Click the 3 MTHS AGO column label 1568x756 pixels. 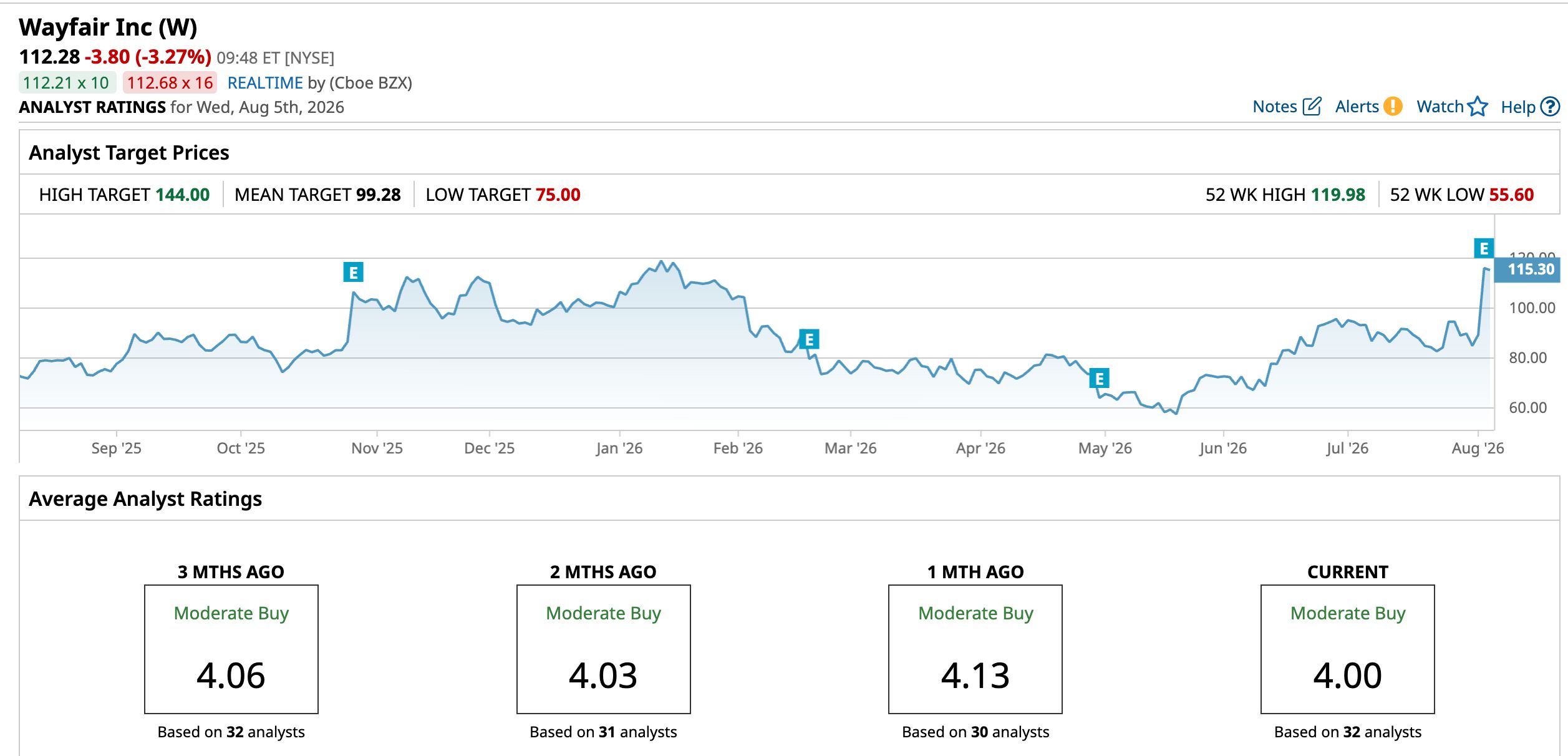click(231, 572)
